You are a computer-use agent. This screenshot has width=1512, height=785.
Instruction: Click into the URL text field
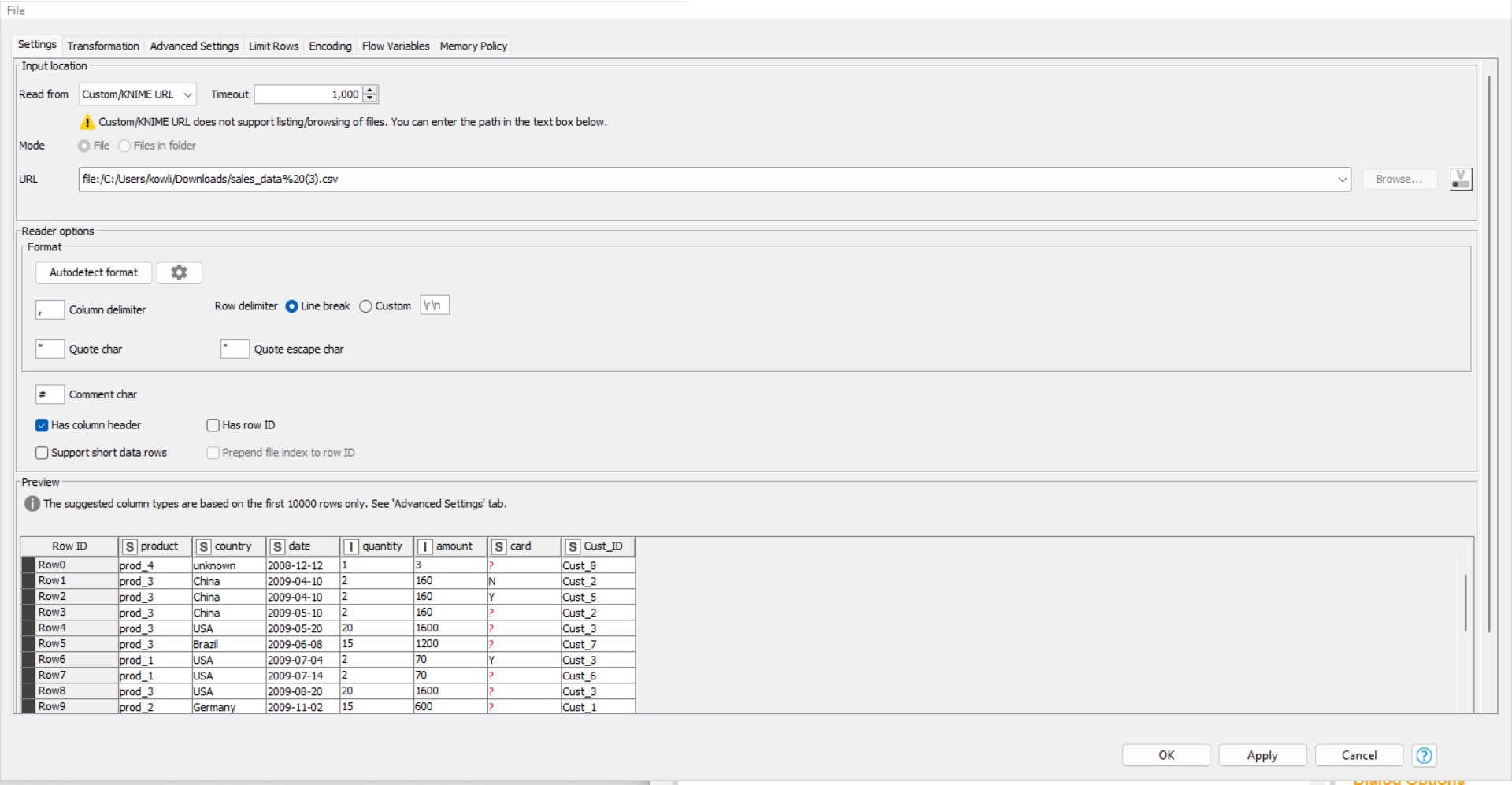(706, 180)
